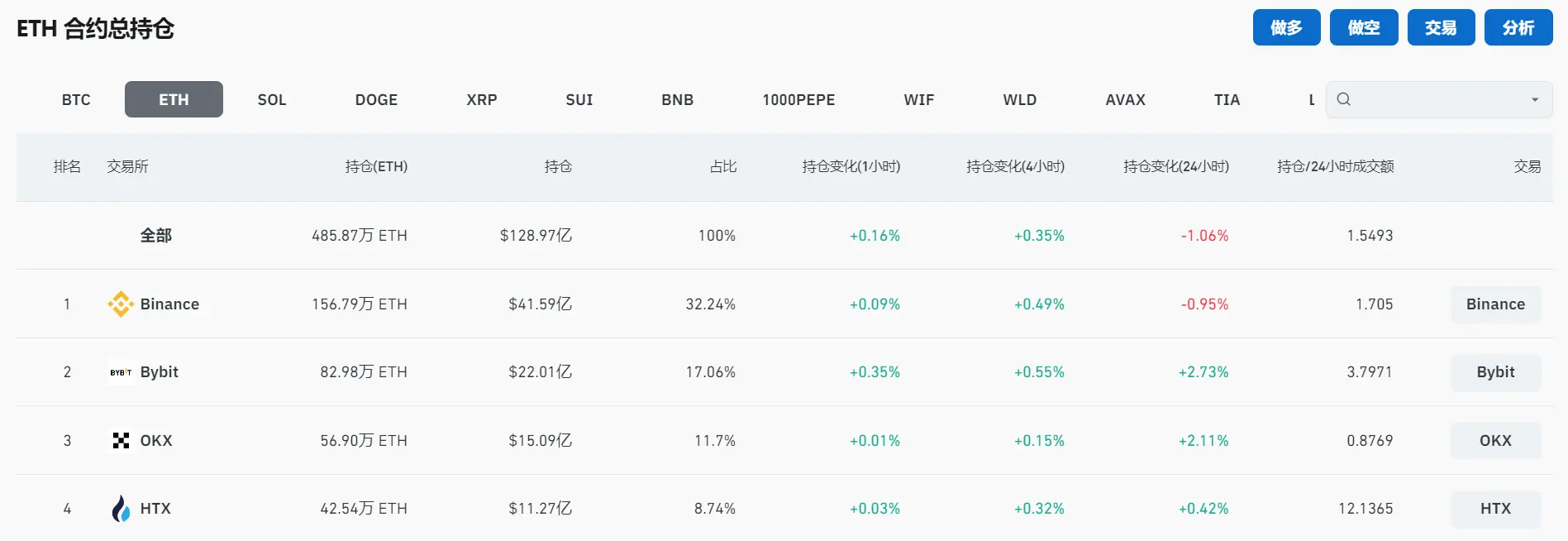This screenshot has height=541, width=1568.
Task: Select the AVAX coin tab
Action: point(1125,100)
